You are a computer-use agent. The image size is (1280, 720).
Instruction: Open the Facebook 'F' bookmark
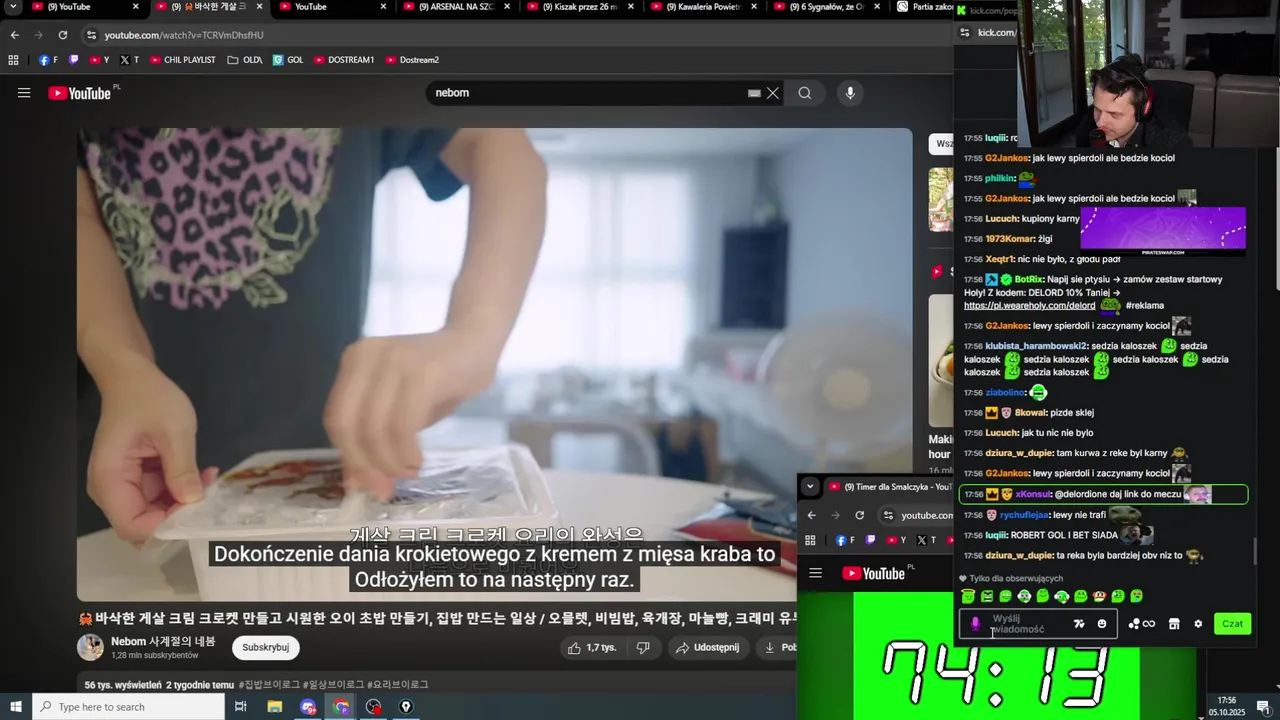click(48, 60)
